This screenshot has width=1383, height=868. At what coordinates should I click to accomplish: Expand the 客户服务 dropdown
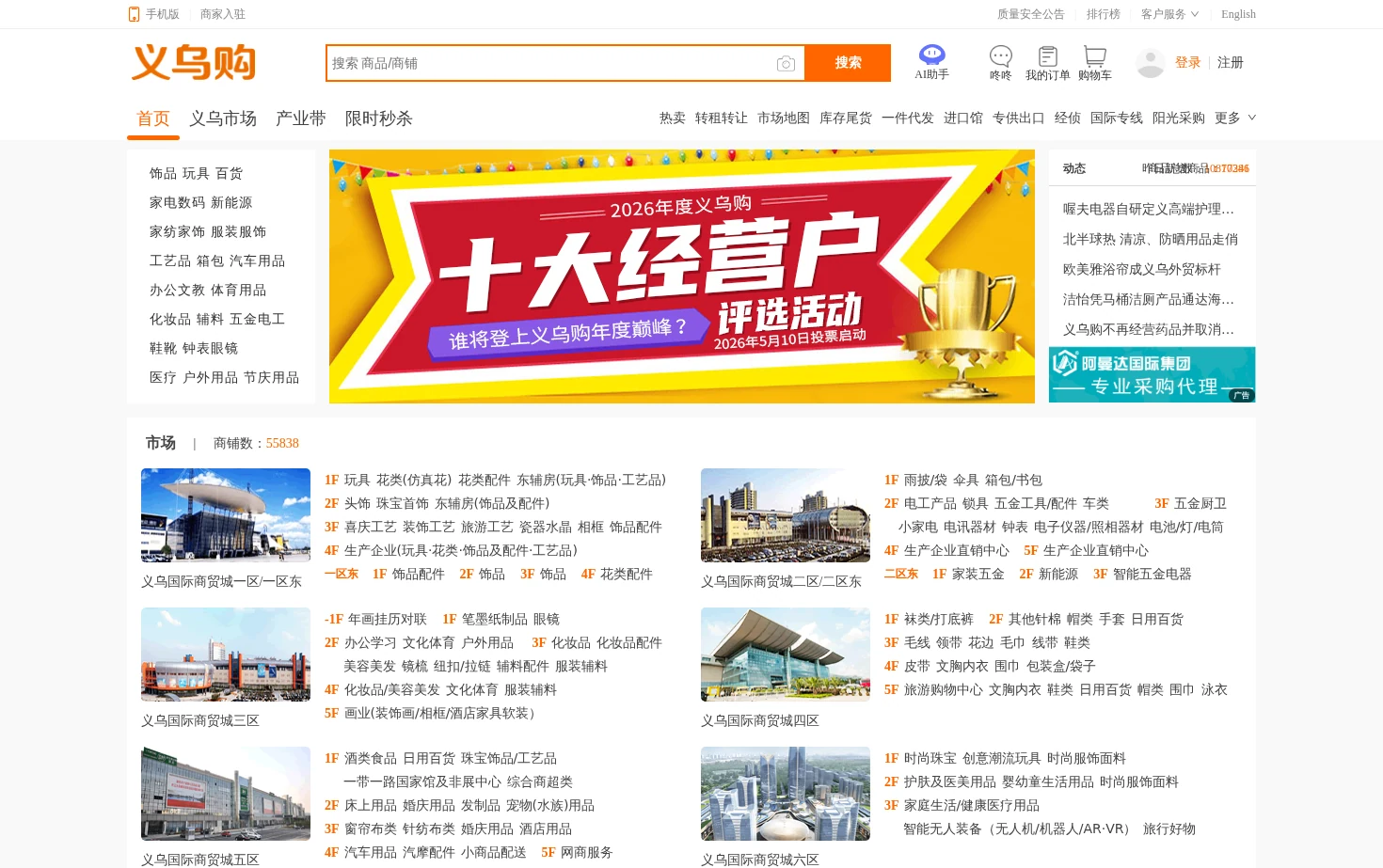[x=1169, y=14]
